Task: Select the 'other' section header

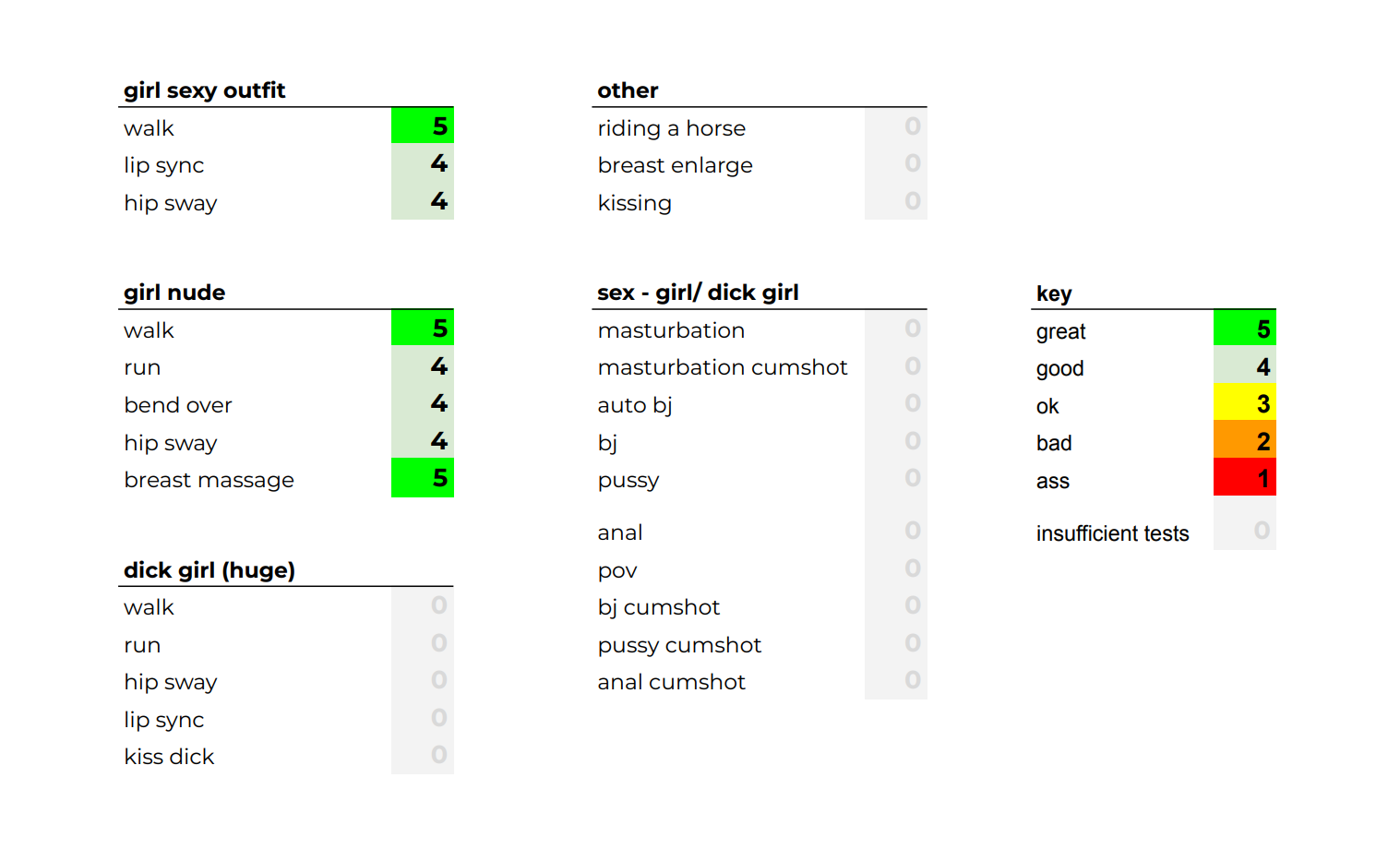Action: 628,90
